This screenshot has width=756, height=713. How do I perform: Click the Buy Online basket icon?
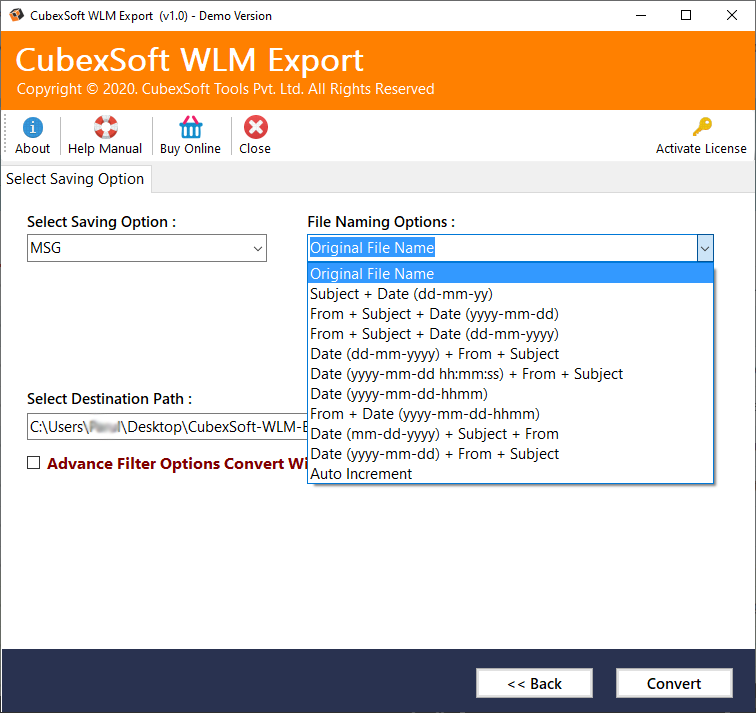[x=190, y=128]
